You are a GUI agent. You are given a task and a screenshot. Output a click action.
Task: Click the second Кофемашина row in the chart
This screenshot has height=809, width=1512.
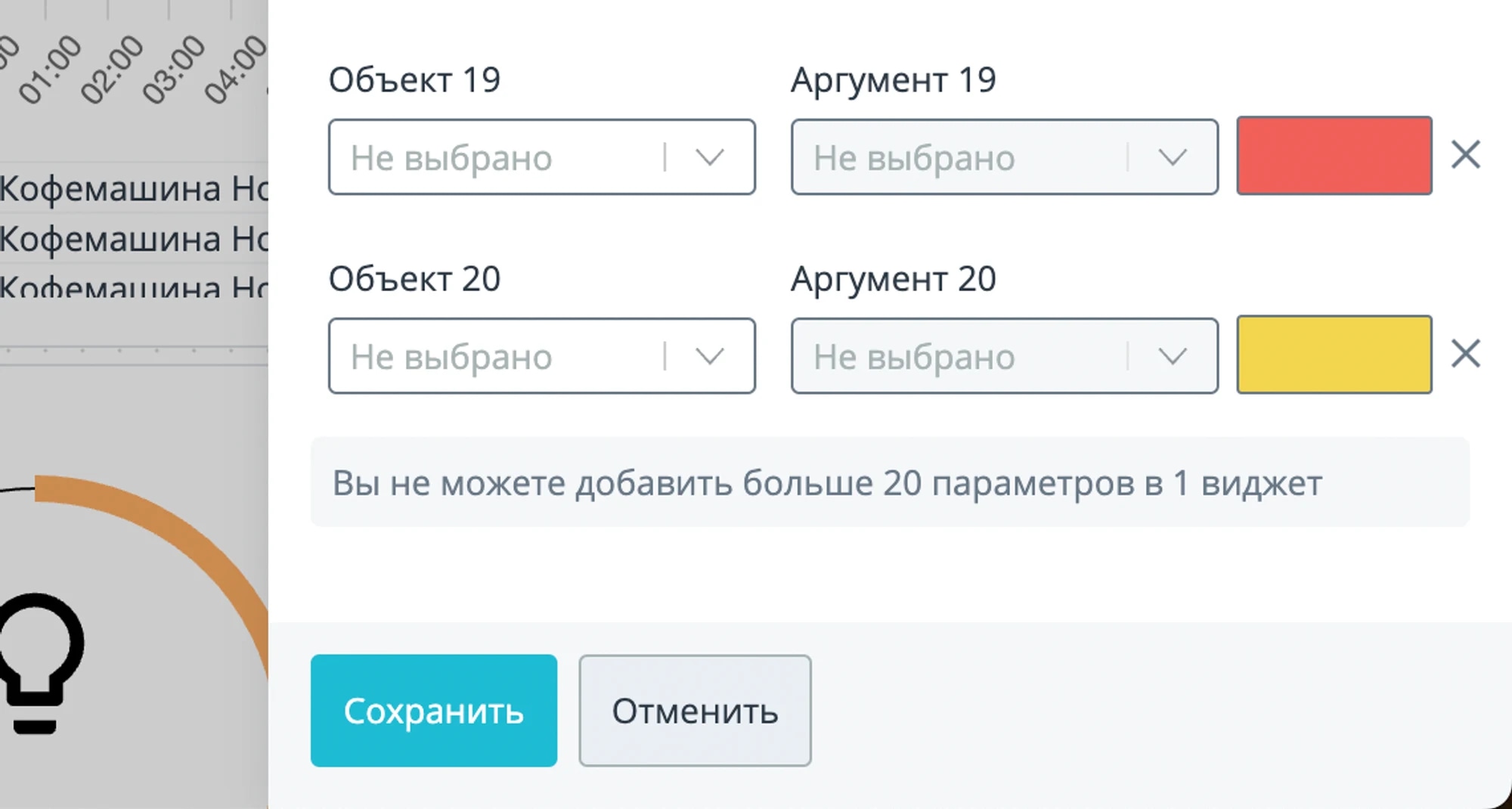point(134,239)
